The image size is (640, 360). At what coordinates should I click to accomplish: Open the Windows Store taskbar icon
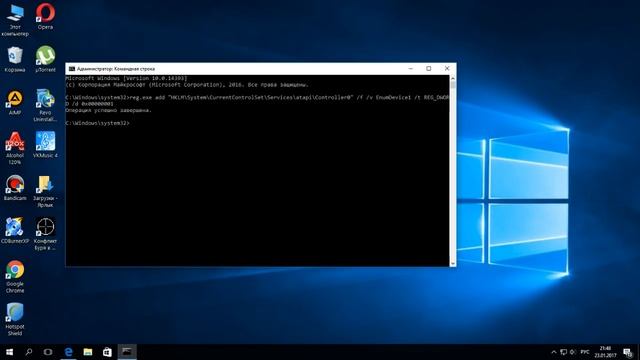[x=107, y=352]
